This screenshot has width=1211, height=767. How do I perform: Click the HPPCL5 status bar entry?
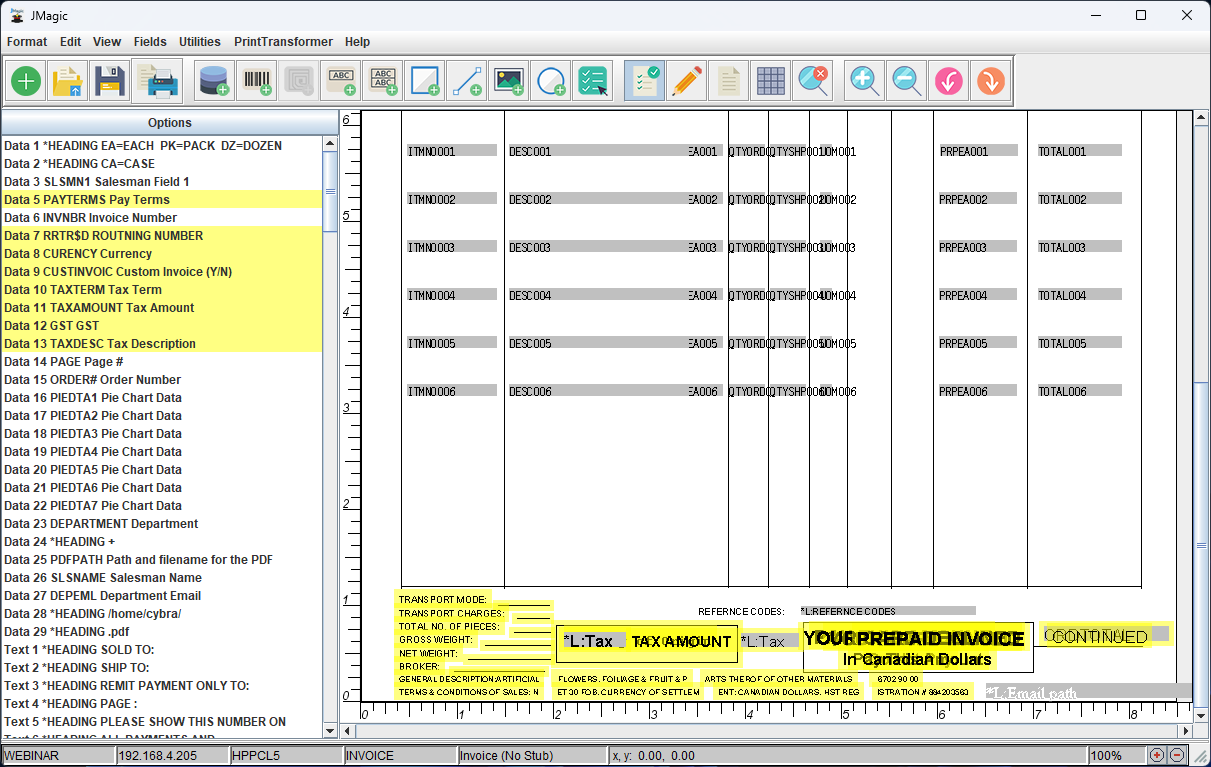click(286, 756)
